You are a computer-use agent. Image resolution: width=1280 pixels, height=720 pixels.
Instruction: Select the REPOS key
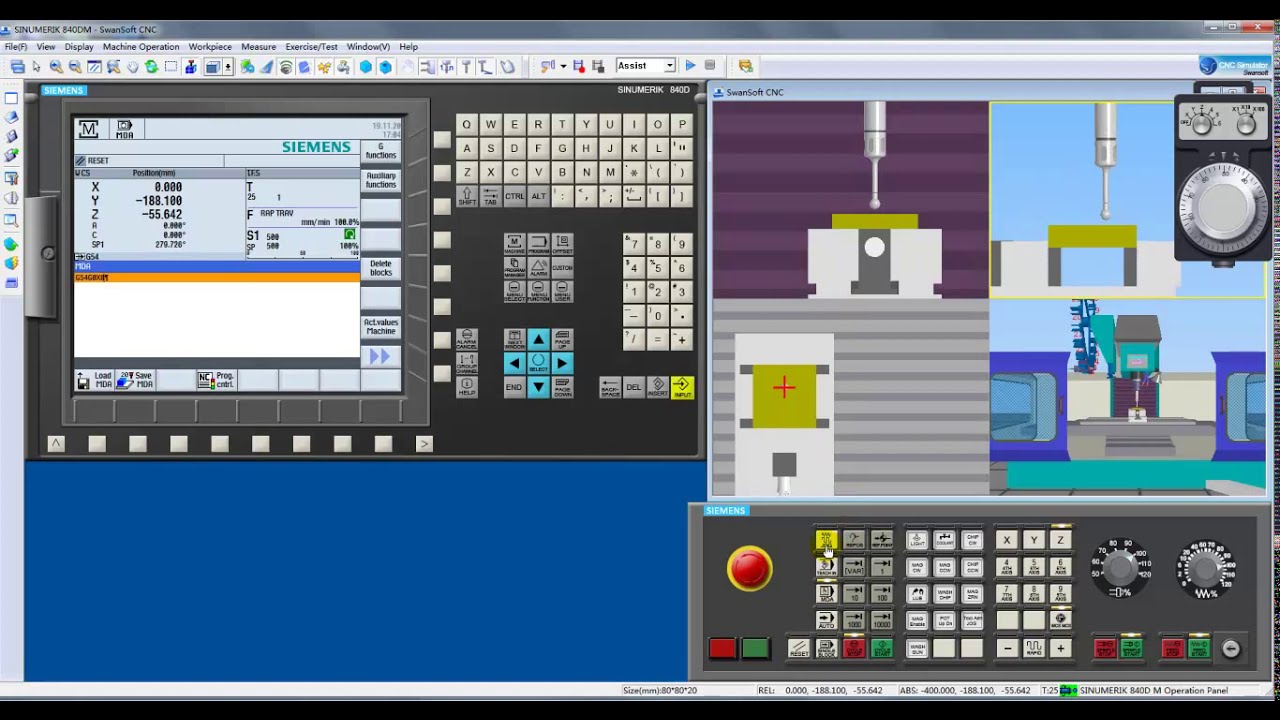[853, 540]
